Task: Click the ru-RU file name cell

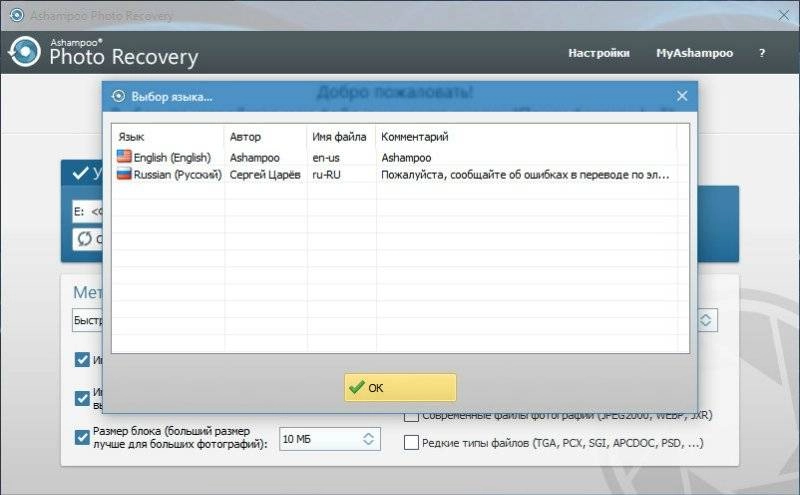Action: (327, 175)
